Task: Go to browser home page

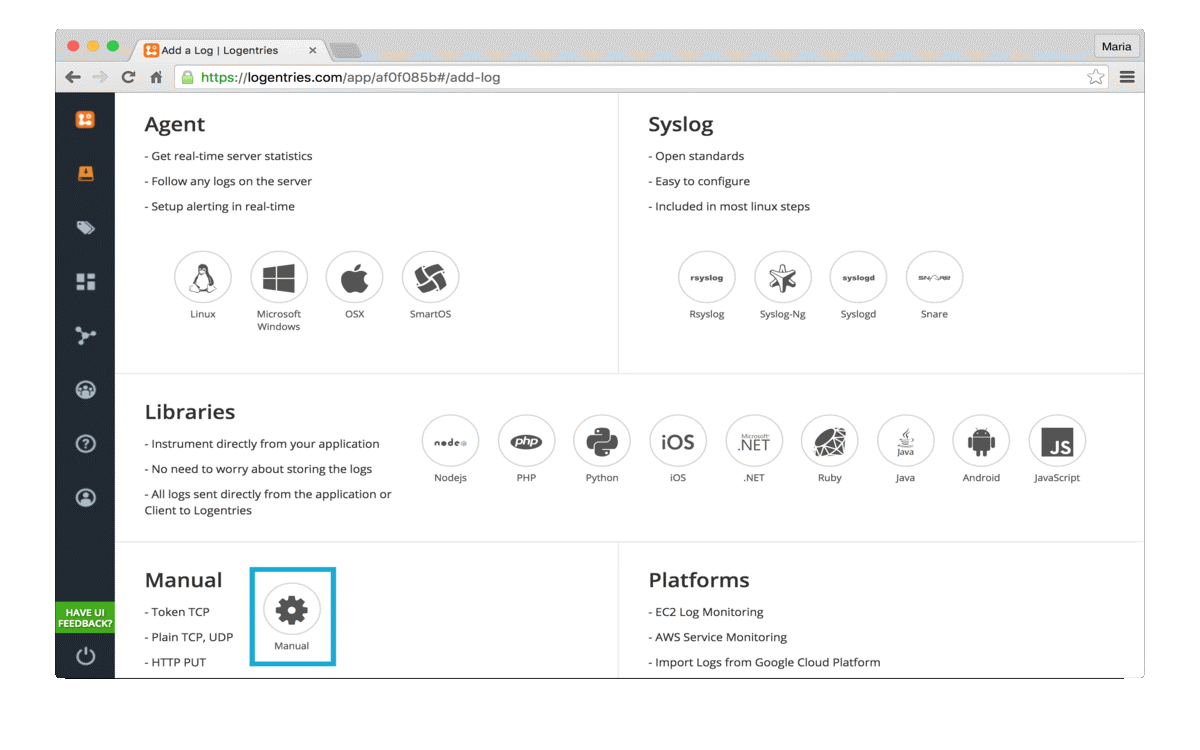Action: click(156, 77)
